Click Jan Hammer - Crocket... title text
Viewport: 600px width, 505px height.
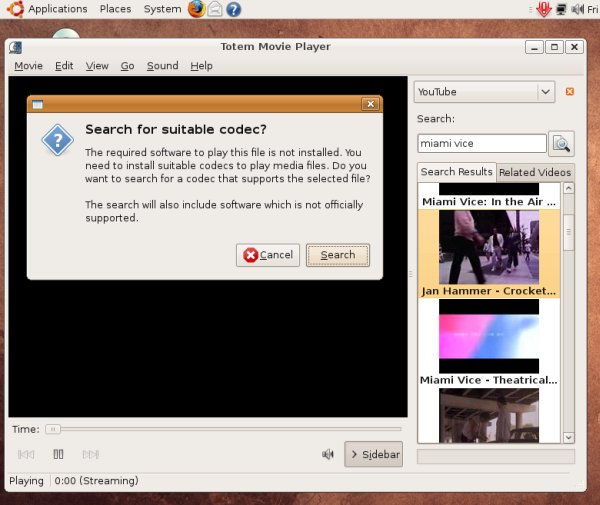(x=489, y=291)
